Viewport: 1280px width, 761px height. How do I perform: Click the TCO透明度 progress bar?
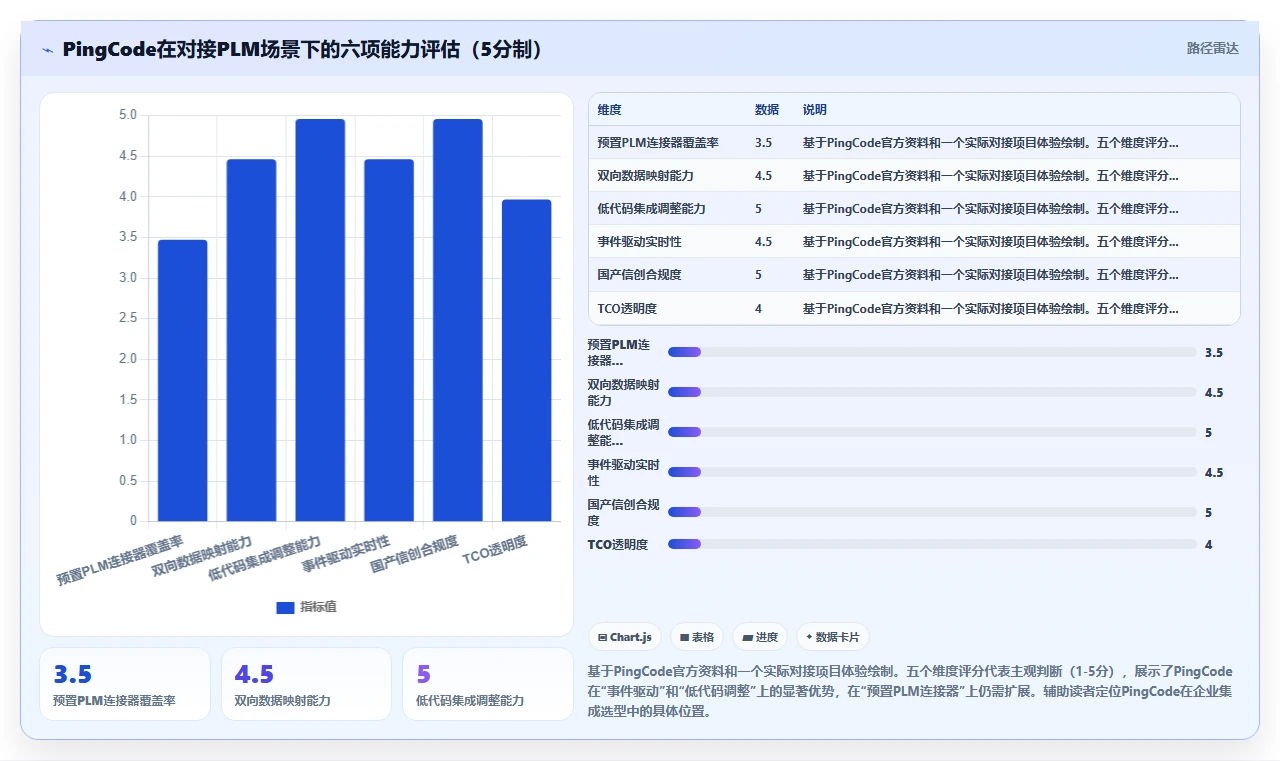(932, 544)
